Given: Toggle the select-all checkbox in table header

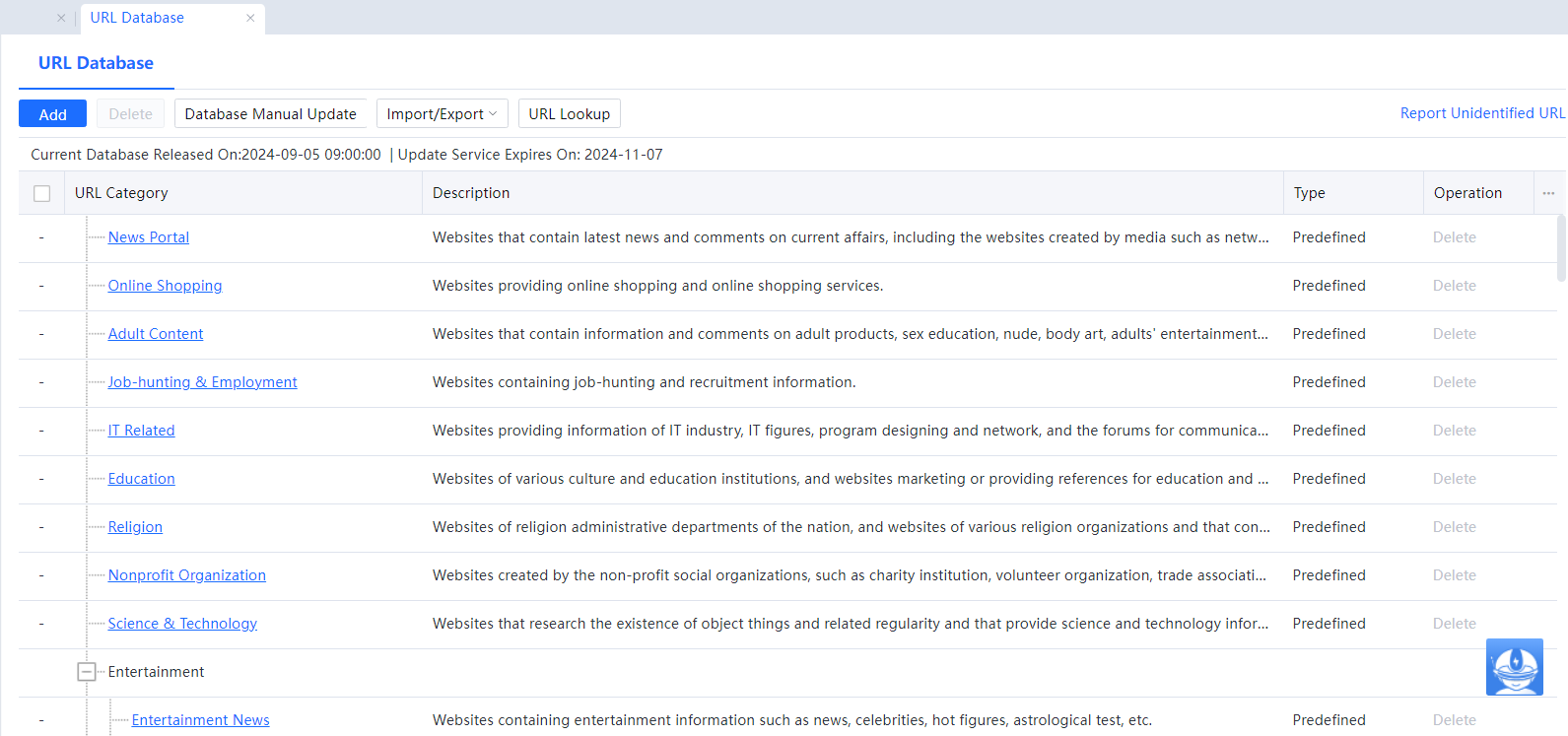Looking at the screenshot, I should tap(42, 193).
